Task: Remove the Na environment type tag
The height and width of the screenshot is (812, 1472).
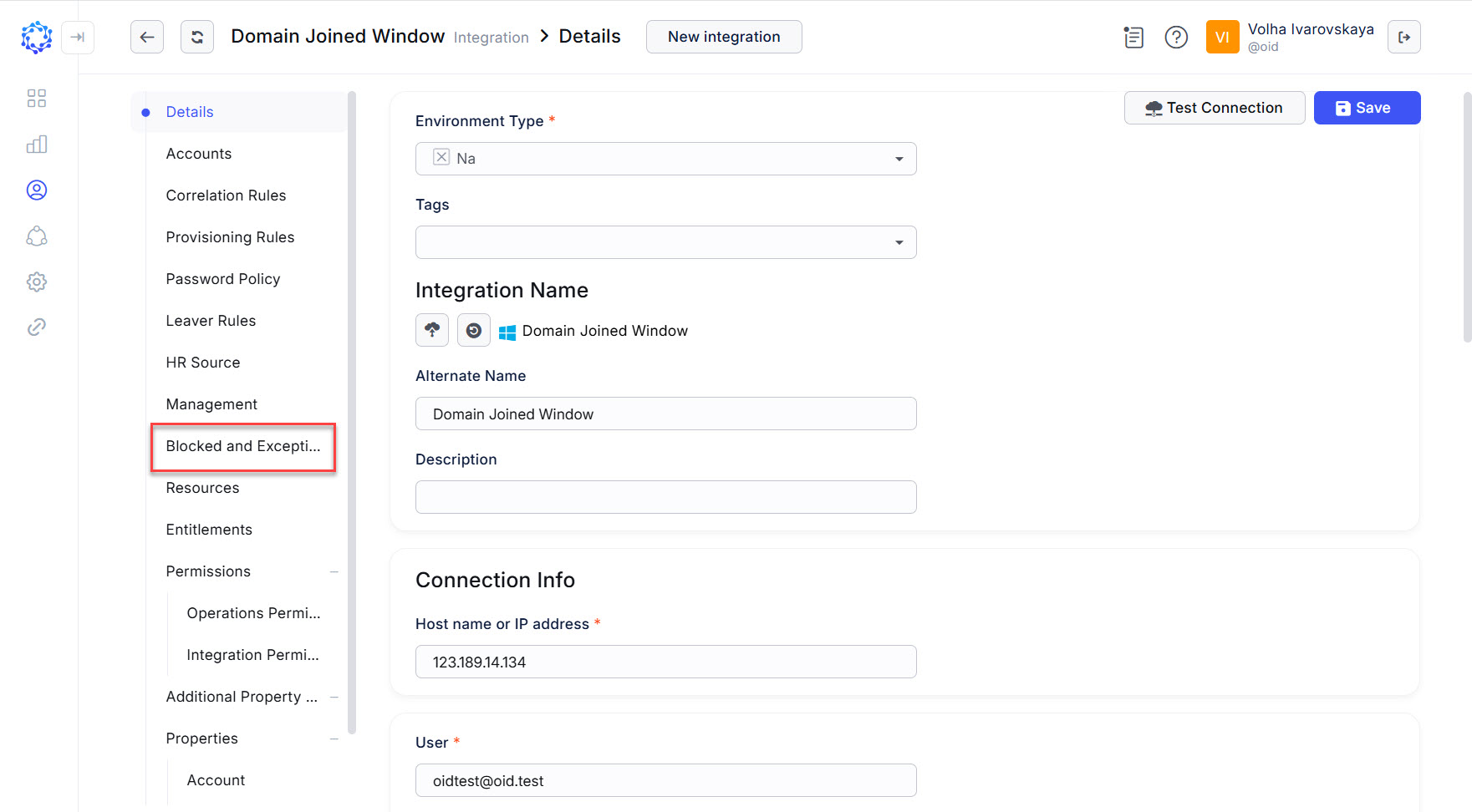Action: tap(441, 157)
